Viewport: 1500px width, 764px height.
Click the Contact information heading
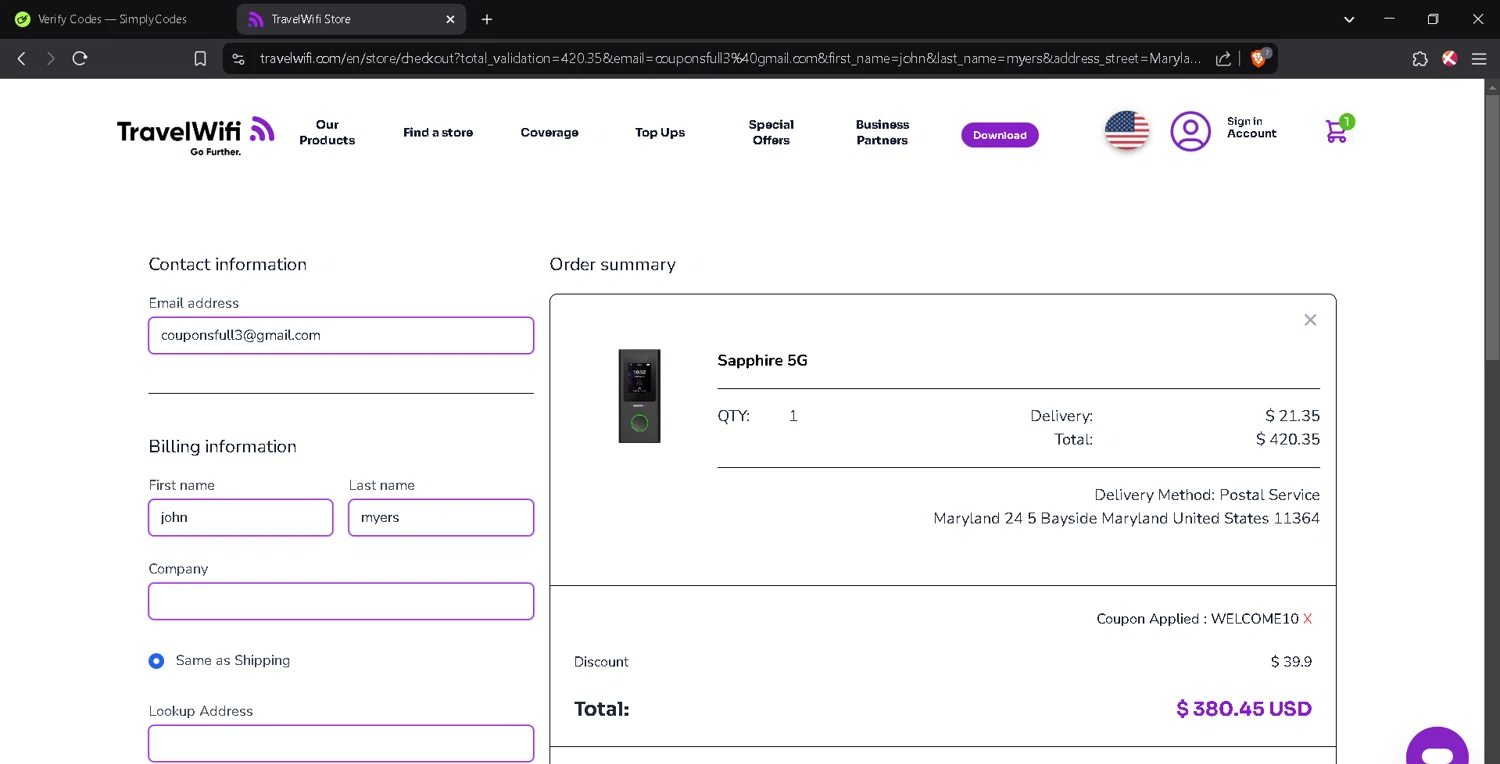pyautogui.click(x=227, y=265)
